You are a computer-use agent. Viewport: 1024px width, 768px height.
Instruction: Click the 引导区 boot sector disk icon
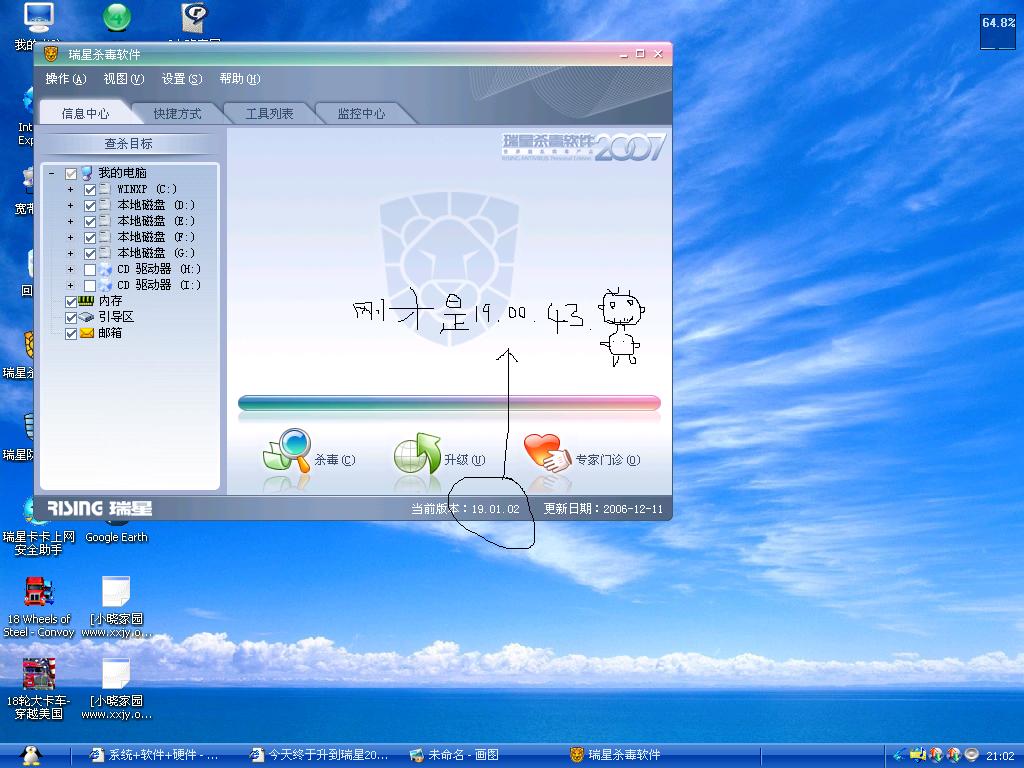tap(86, 317)
